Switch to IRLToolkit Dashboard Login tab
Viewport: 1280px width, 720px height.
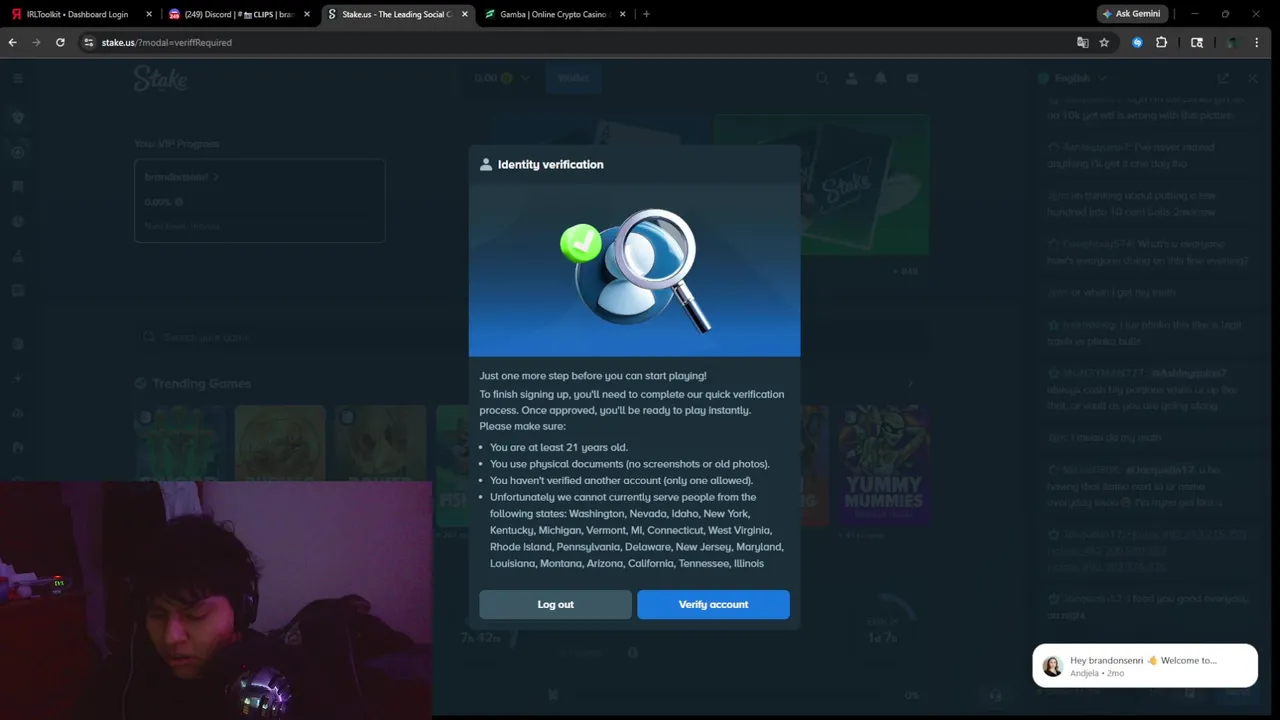click(x=76, y=14)
